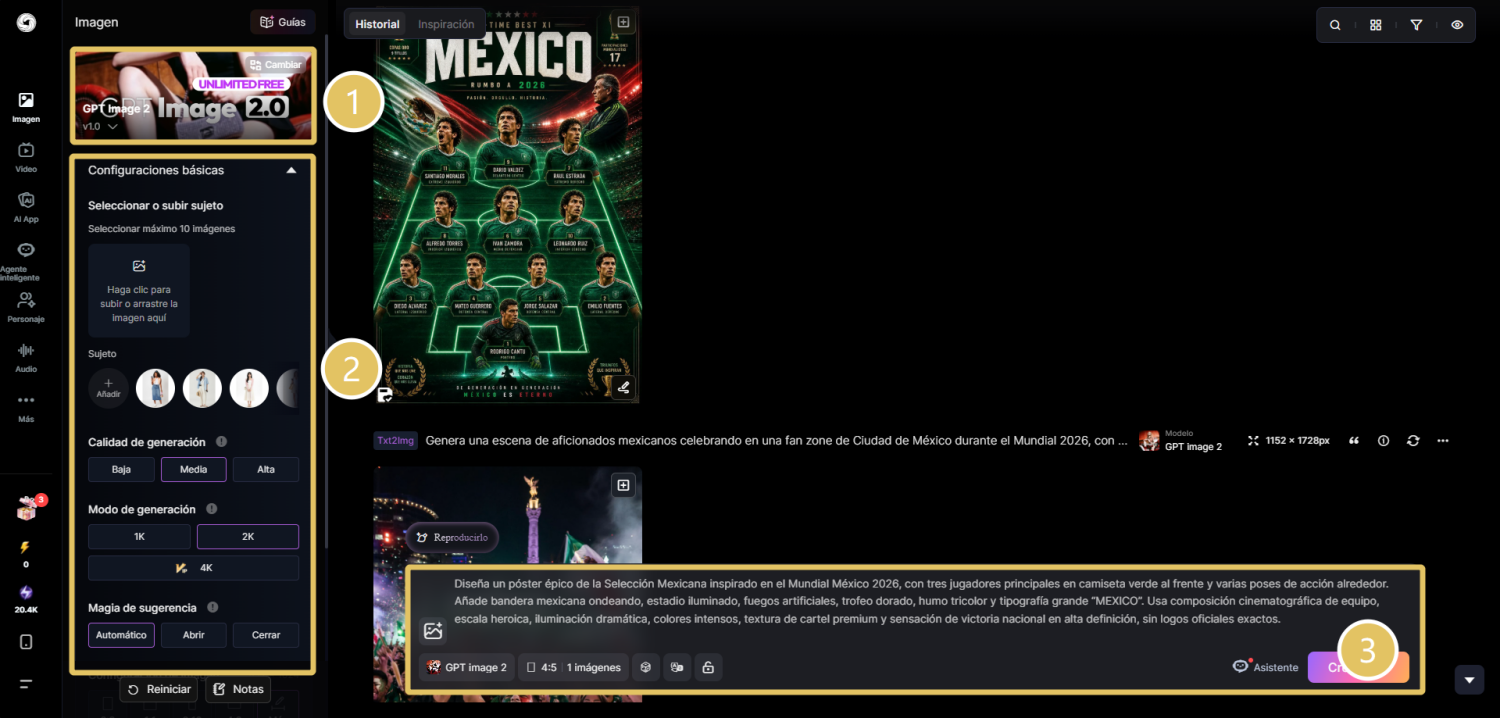The width and height of the screenshot is (1500, 718).
Task: Click the search magnifier icon
Action: tap(1335, 25)
